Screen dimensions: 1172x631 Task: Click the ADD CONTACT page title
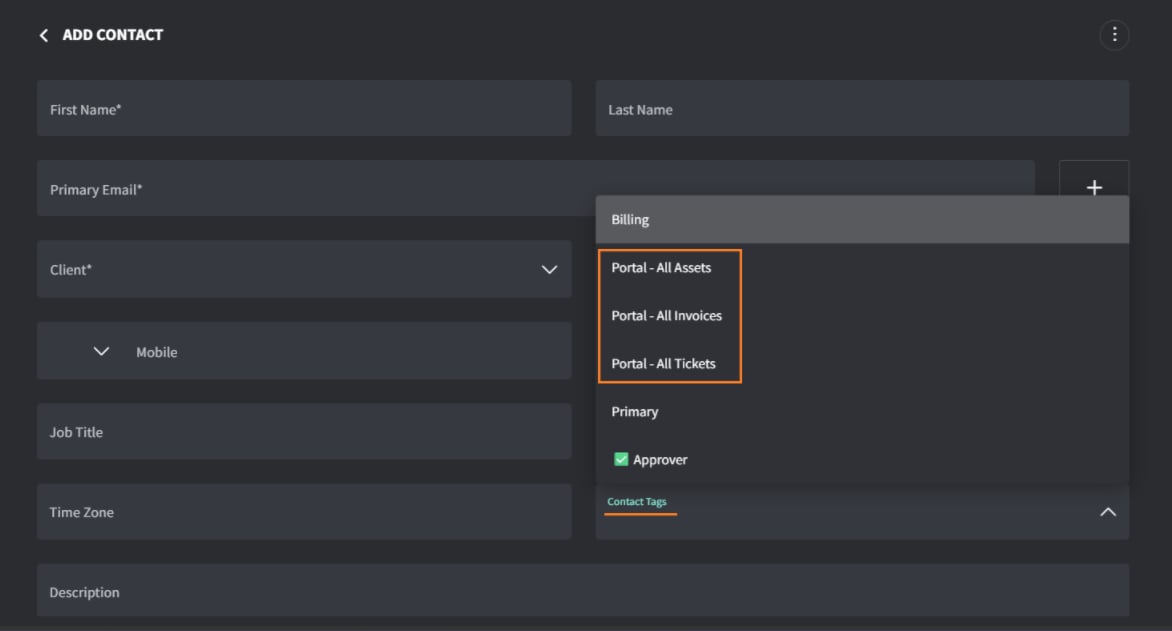tap(112, 35)
